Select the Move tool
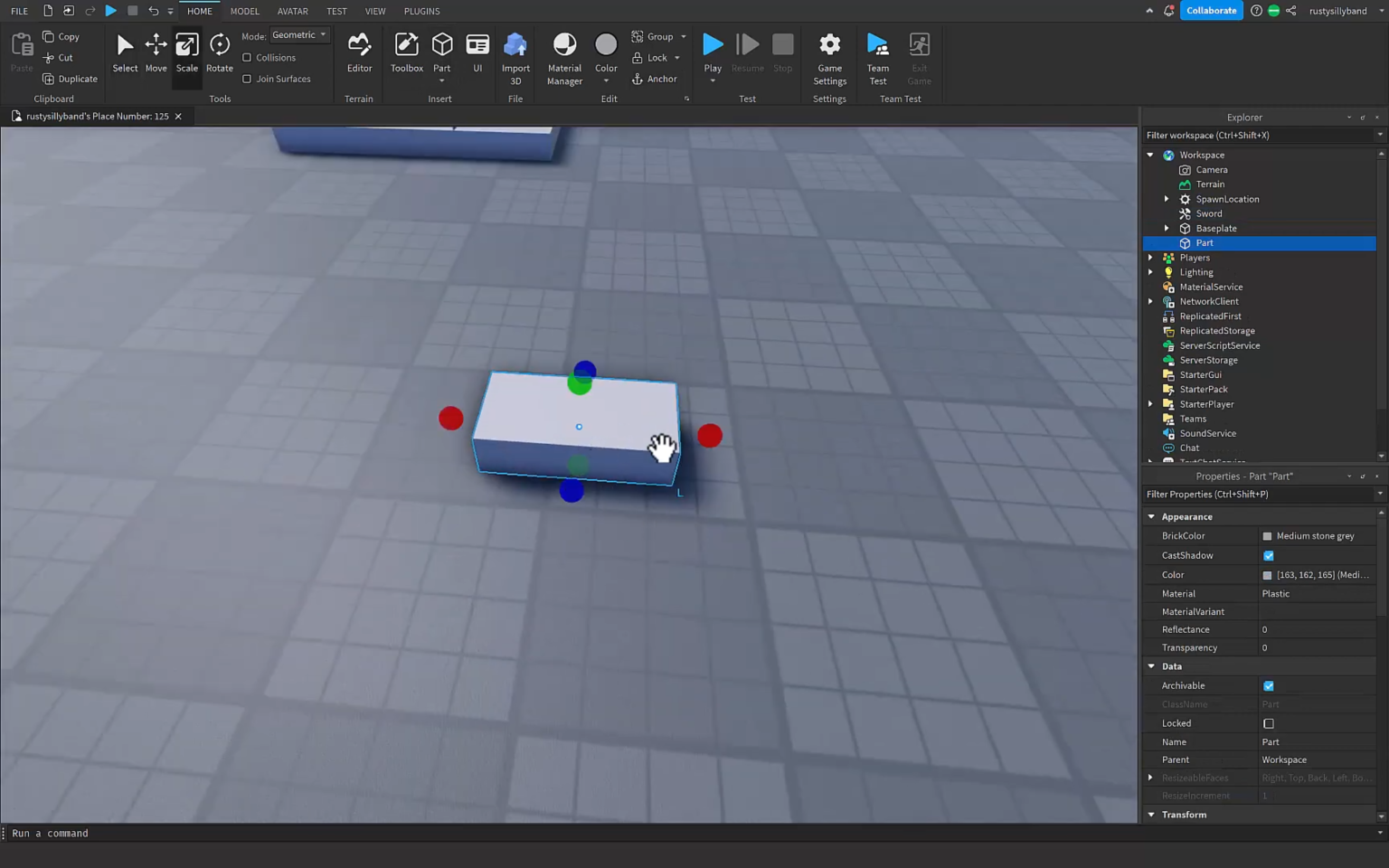This screenshot has height=868, width=1389. [156, 54]
